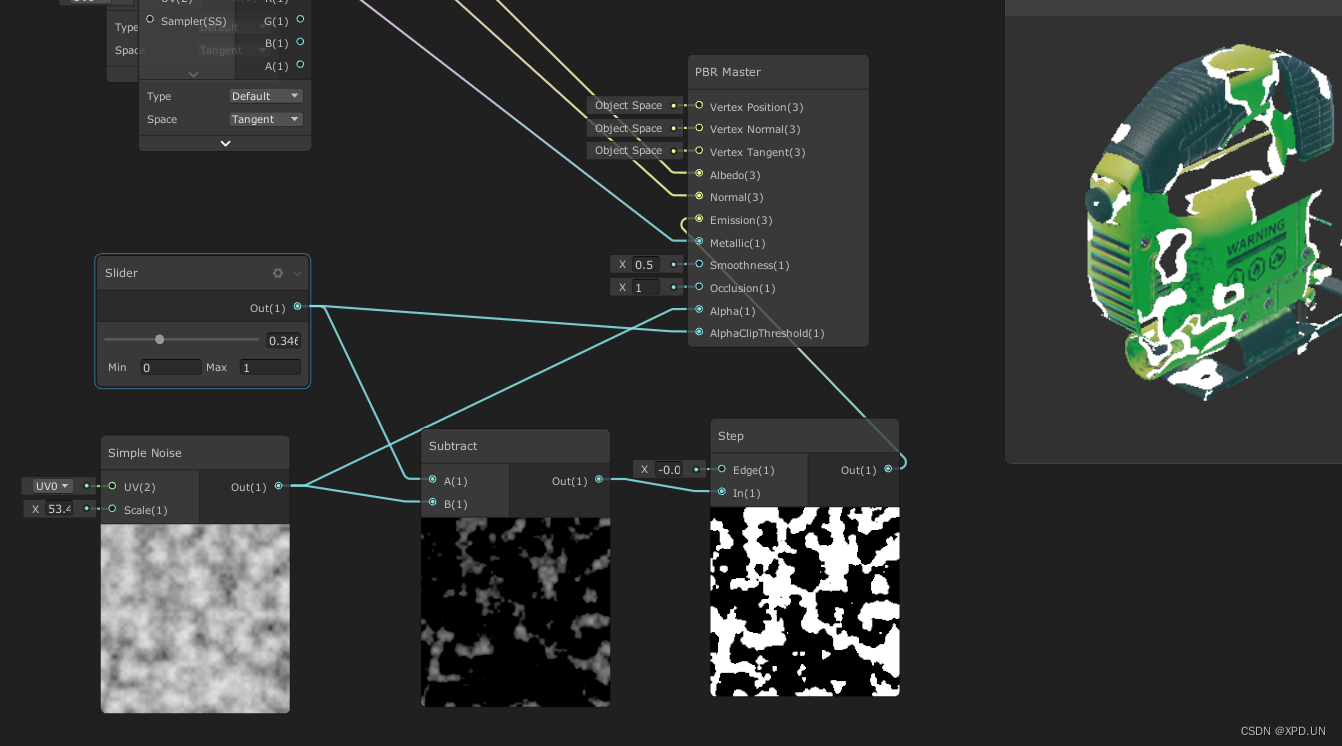Edit the slider value field 0.346
Viewport: 1342px width, 746px height.
pyautogui.click(x=283, y=341)
